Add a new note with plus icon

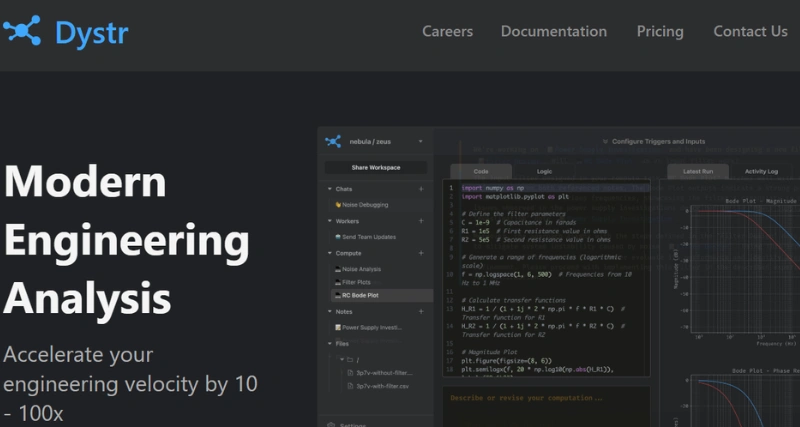421,312
